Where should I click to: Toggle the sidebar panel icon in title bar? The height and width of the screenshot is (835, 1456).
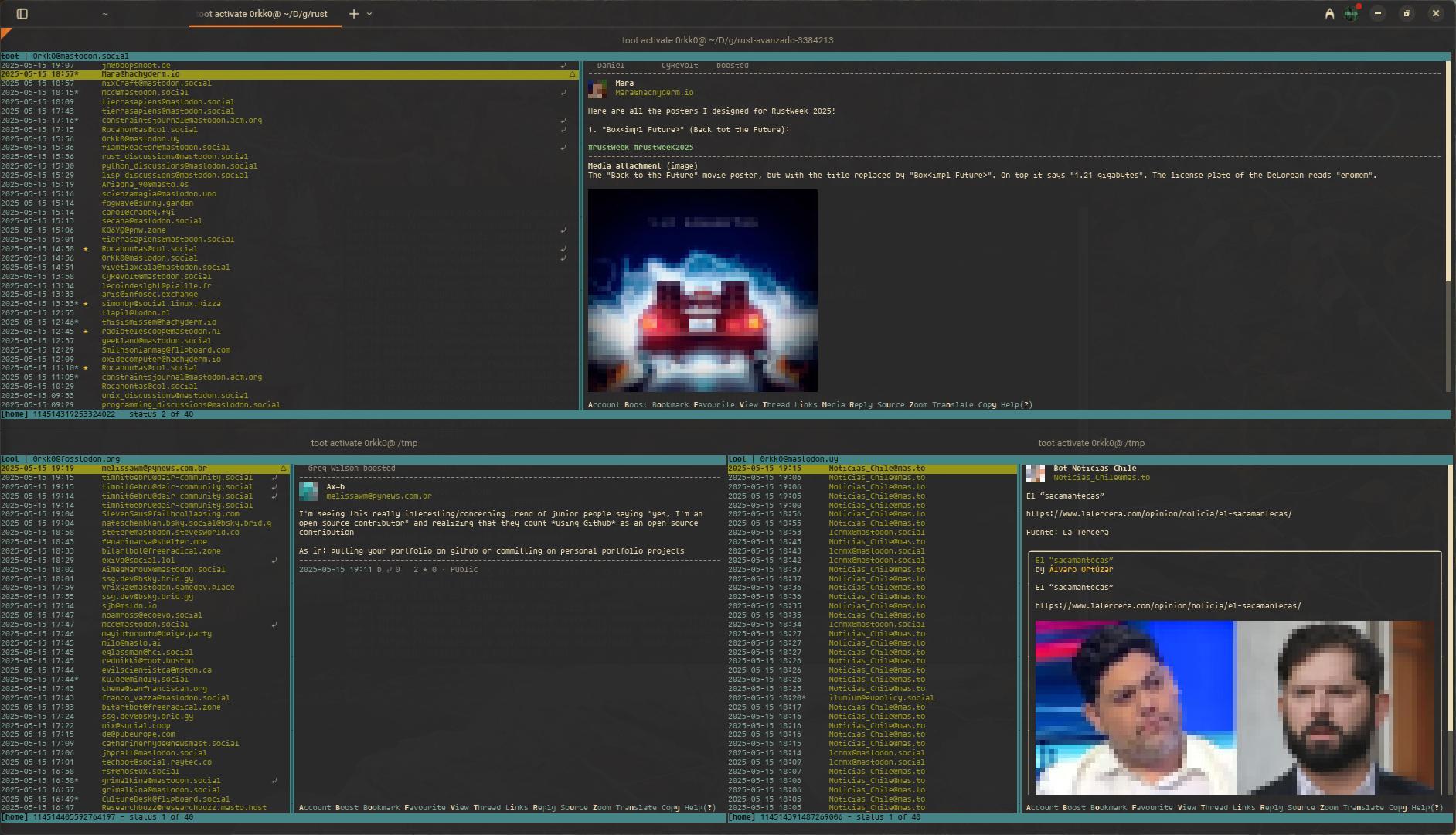(22, 13)
